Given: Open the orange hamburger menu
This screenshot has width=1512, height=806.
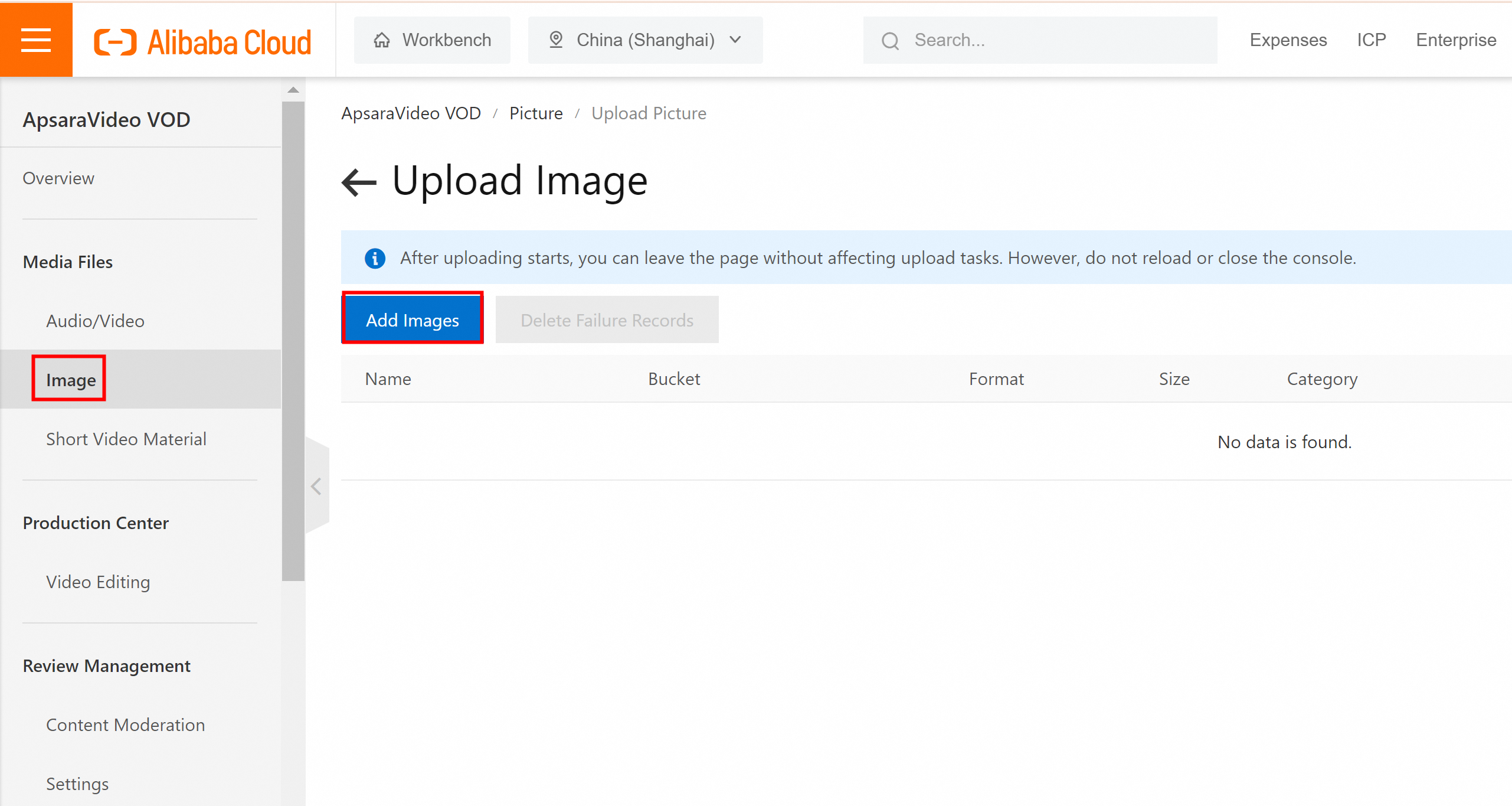Looking at the screenshot, I should click(x=36, y=40).
